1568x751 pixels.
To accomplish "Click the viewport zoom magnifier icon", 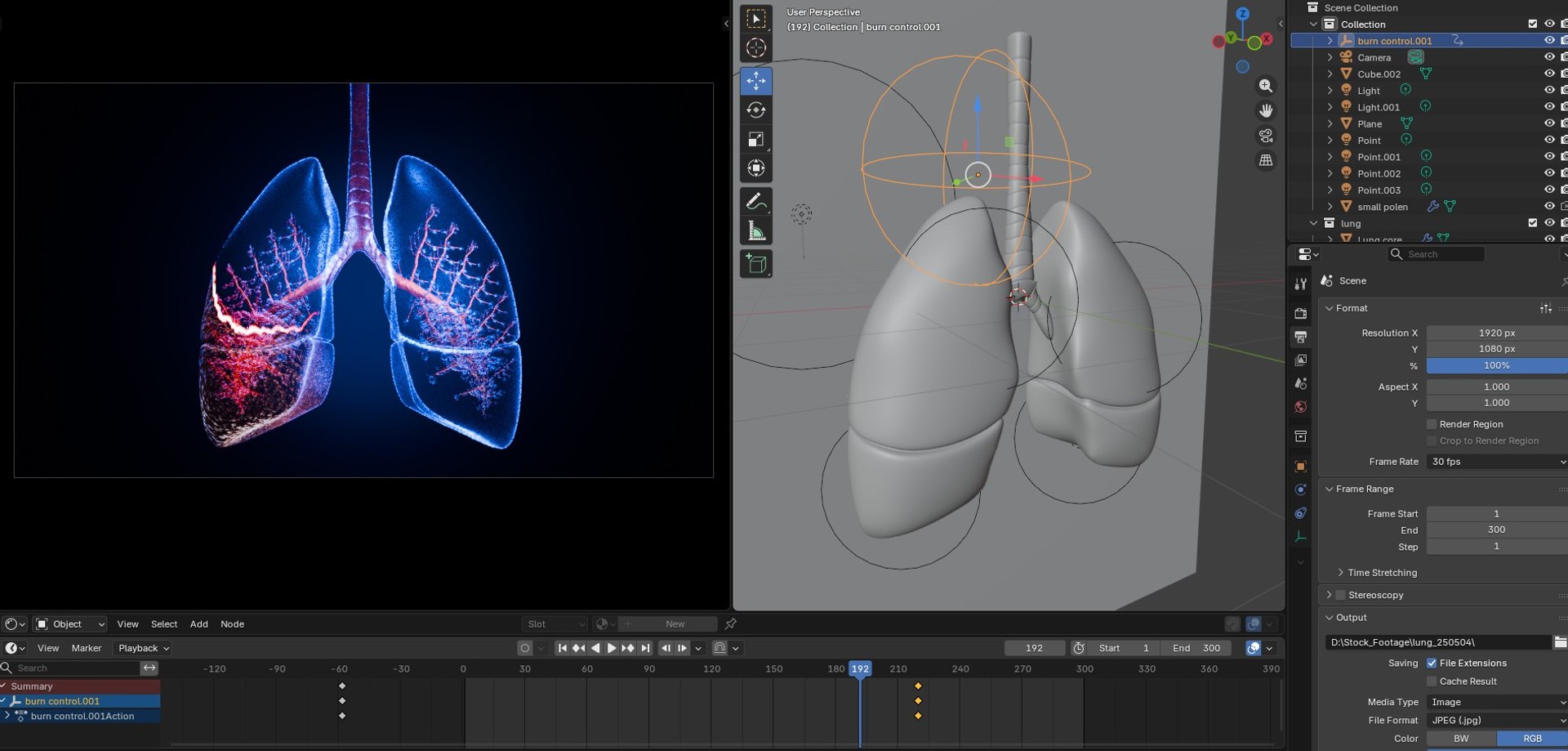I will (1266, 86).
